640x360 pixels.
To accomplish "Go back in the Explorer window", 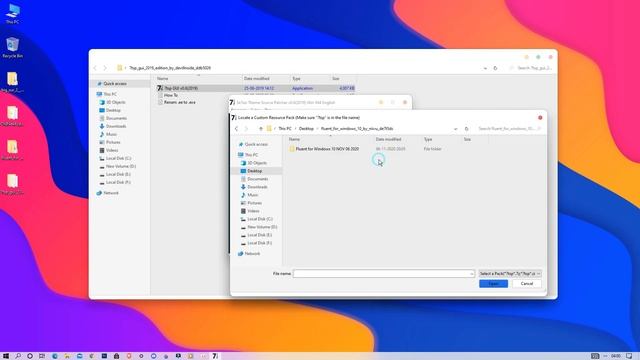I will (x=95, y=68).
